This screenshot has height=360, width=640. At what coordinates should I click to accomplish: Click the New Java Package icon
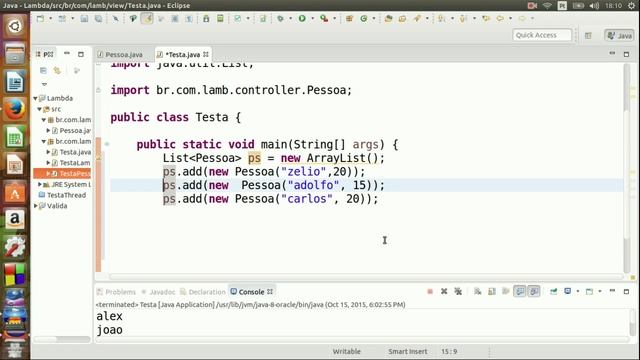(x=349, y=18)
